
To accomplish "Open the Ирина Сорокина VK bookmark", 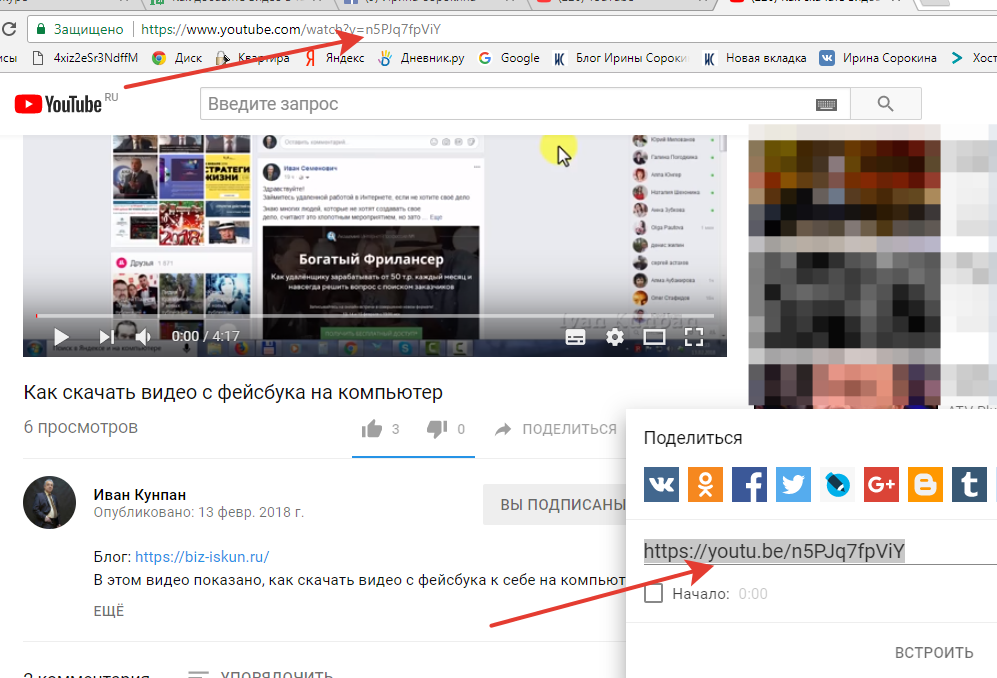I will [x=878, y=58].
